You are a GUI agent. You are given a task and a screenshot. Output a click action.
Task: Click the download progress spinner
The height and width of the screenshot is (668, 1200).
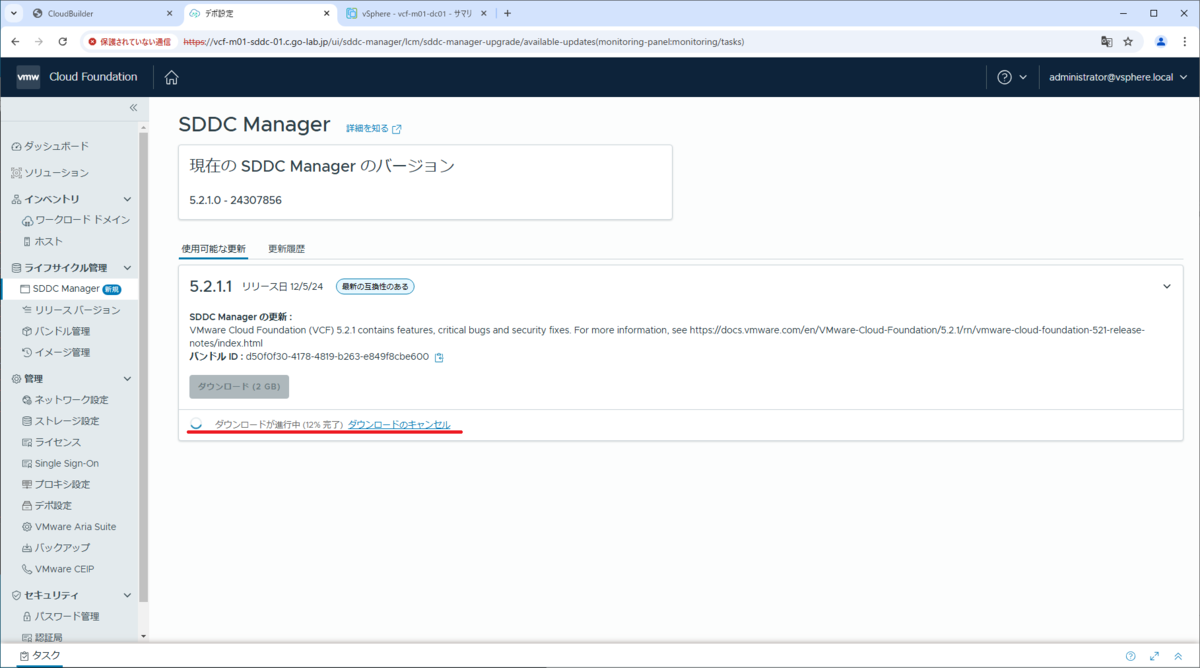[196, 425]
